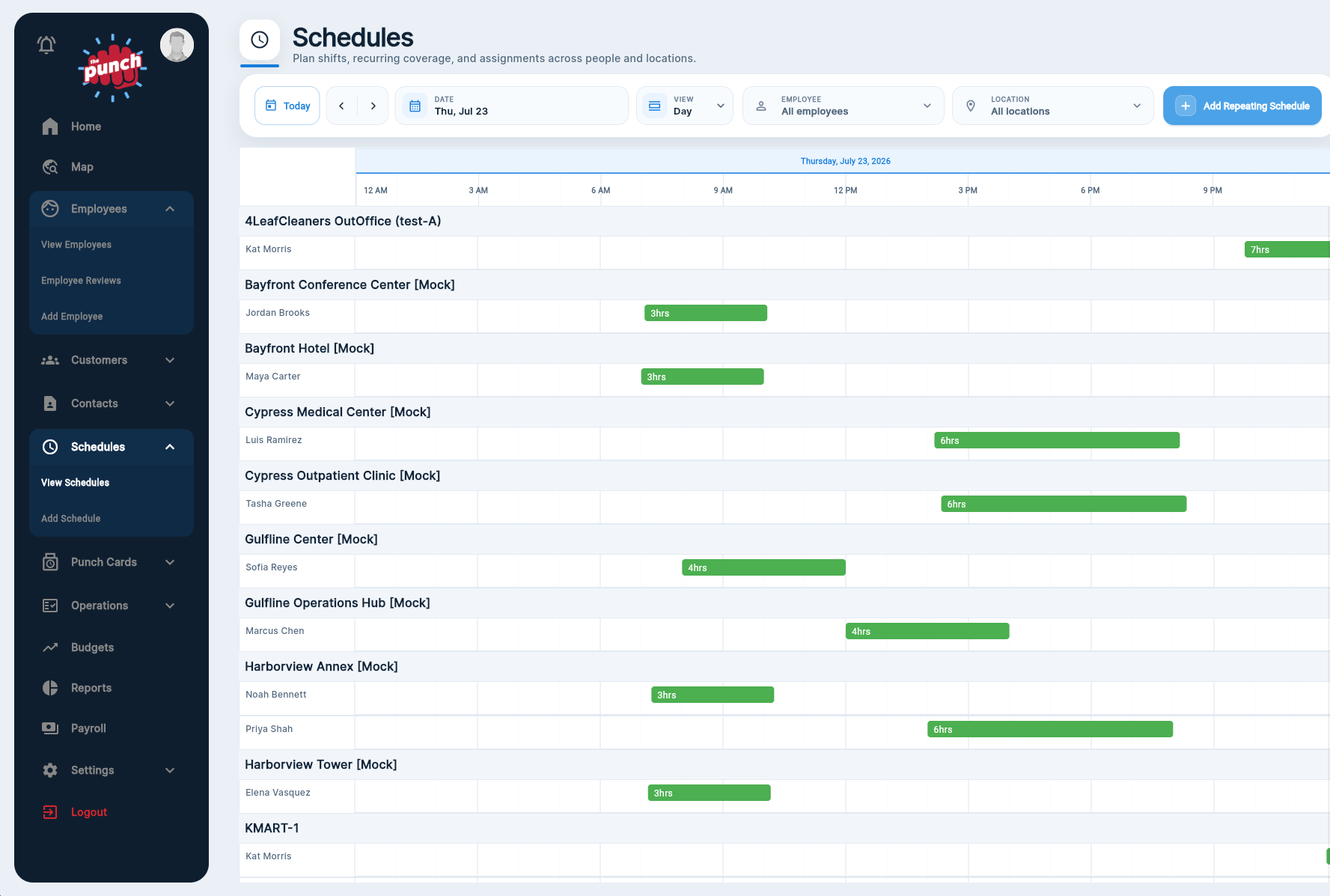Open Employee Reviews submenu item
The width and height of the screenshot is (1330, 896).
pos(81,281)
